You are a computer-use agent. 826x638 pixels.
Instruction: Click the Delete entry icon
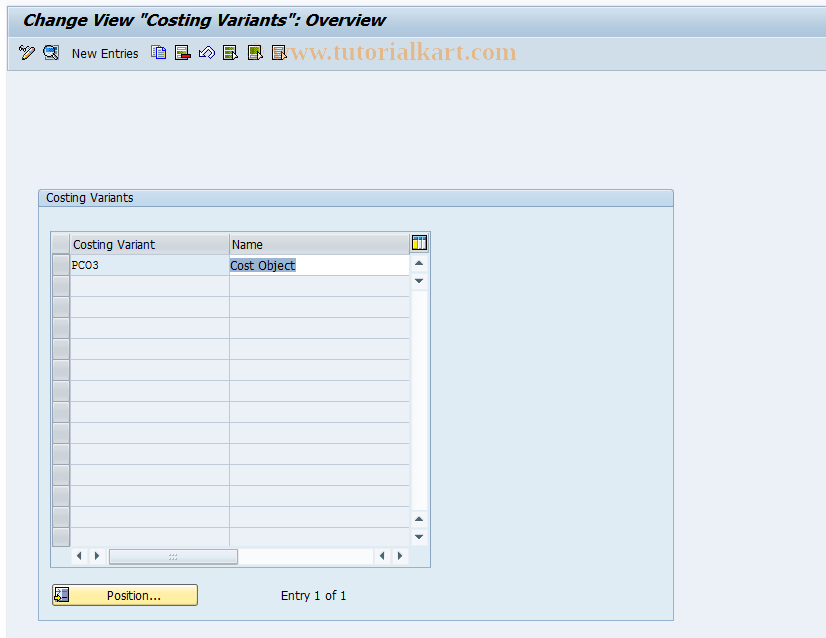point(183,52)
